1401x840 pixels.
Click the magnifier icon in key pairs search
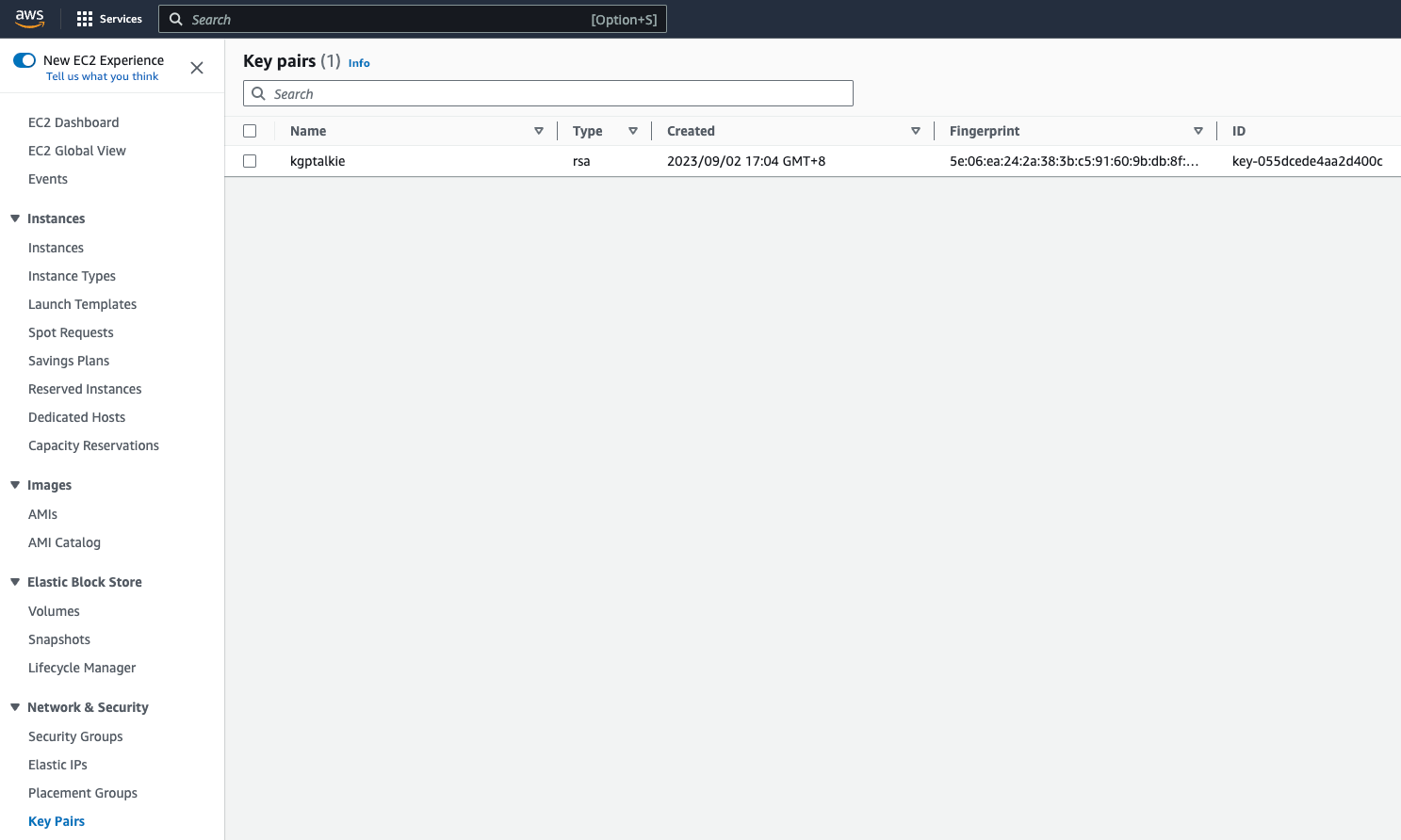tap(258, 93)
